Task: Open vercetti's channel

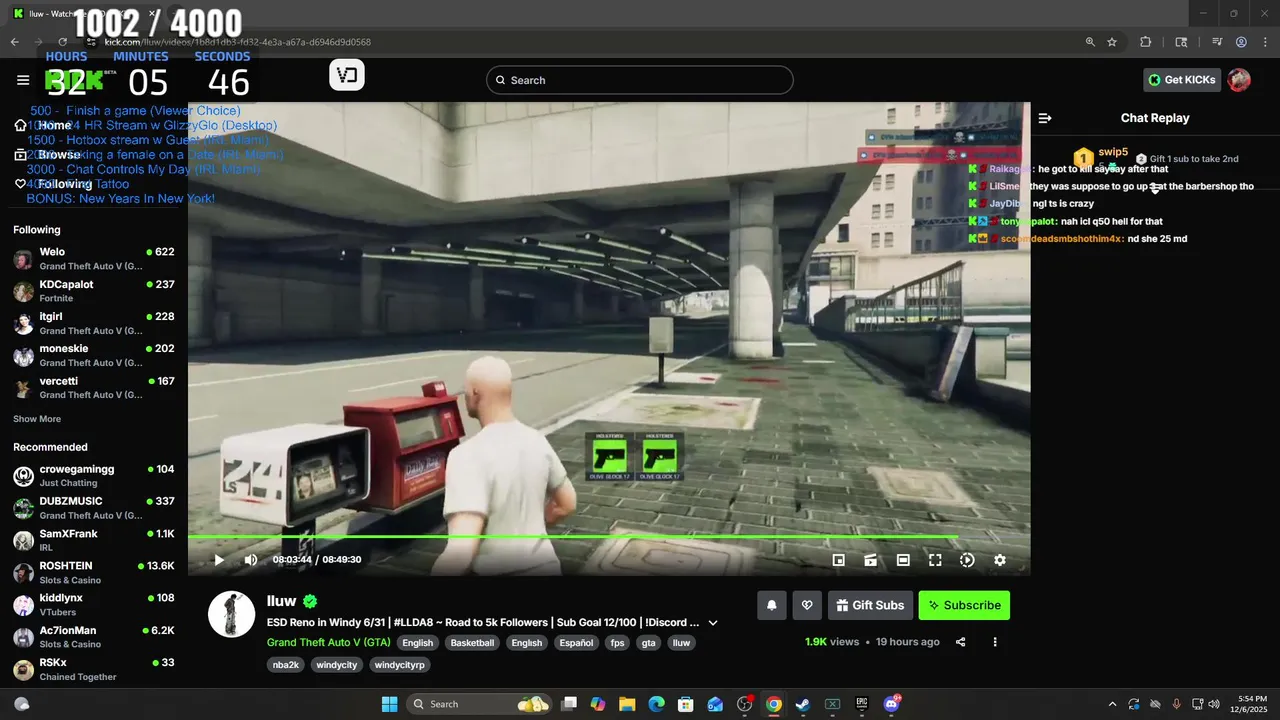Action: (94, 388)
